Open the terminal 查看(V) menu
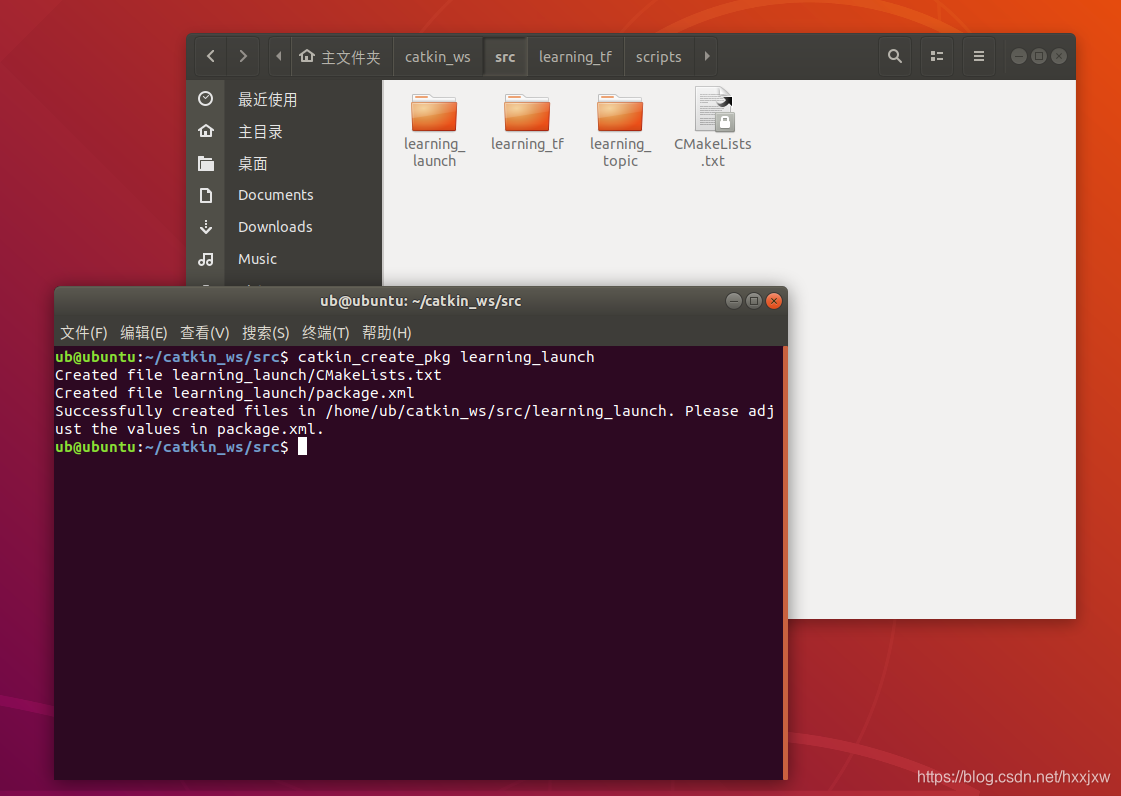 204,333
